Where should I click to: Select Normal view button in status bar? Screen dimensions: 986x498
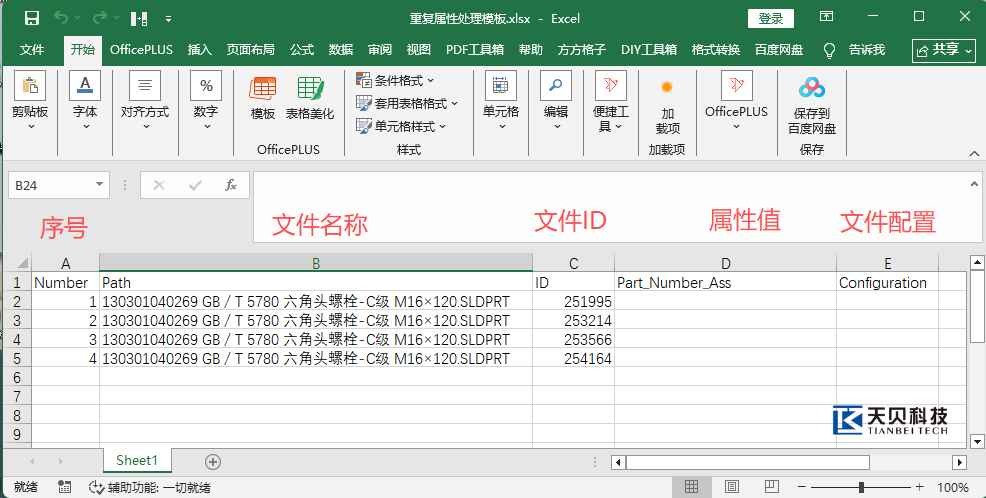click(x=692, y=487)
